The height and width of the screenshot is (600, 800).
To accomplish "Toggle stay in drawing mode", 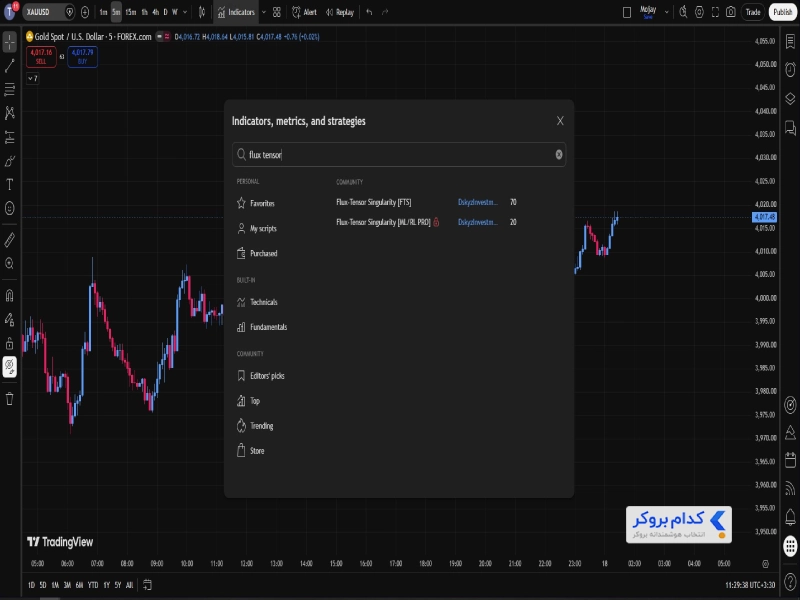I will [x=10, y=319].
